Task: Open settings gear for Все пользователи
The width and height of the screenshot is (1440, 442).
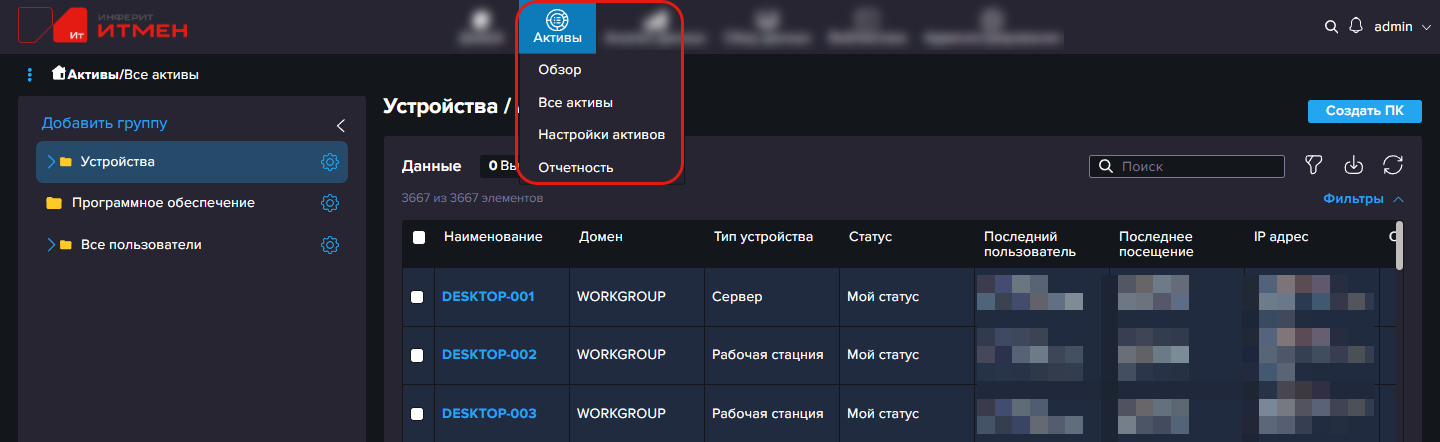Action: pyautogui.click(x=330, y=245)
